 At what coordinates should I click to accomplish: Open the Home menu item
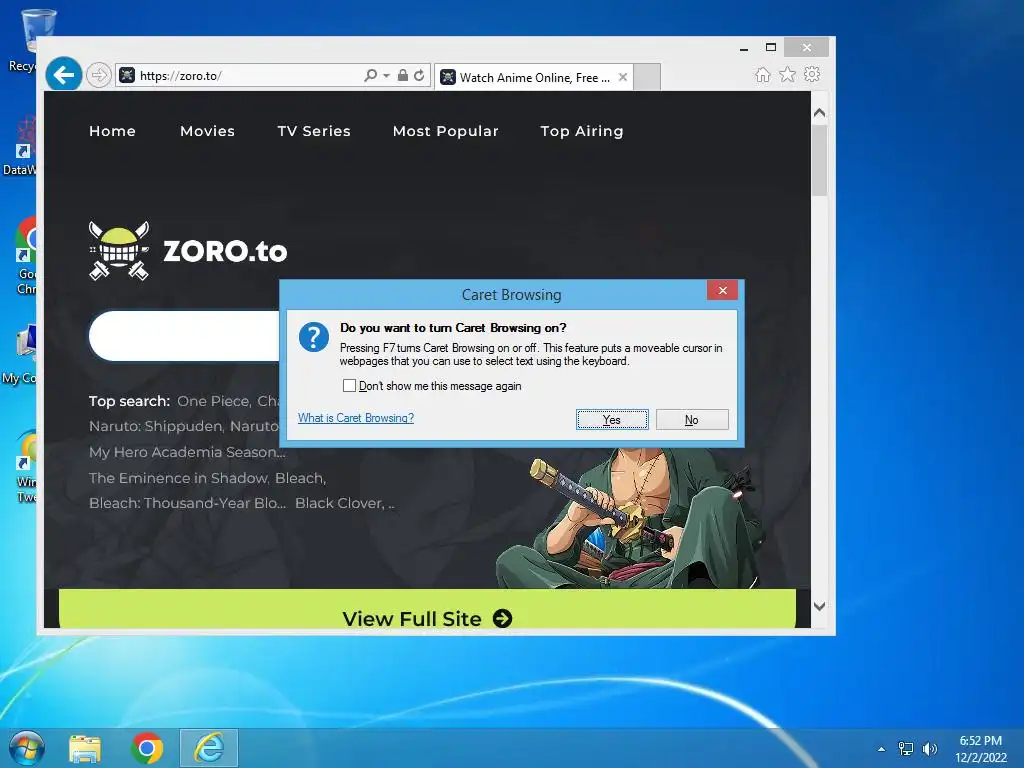coord(112,131)
